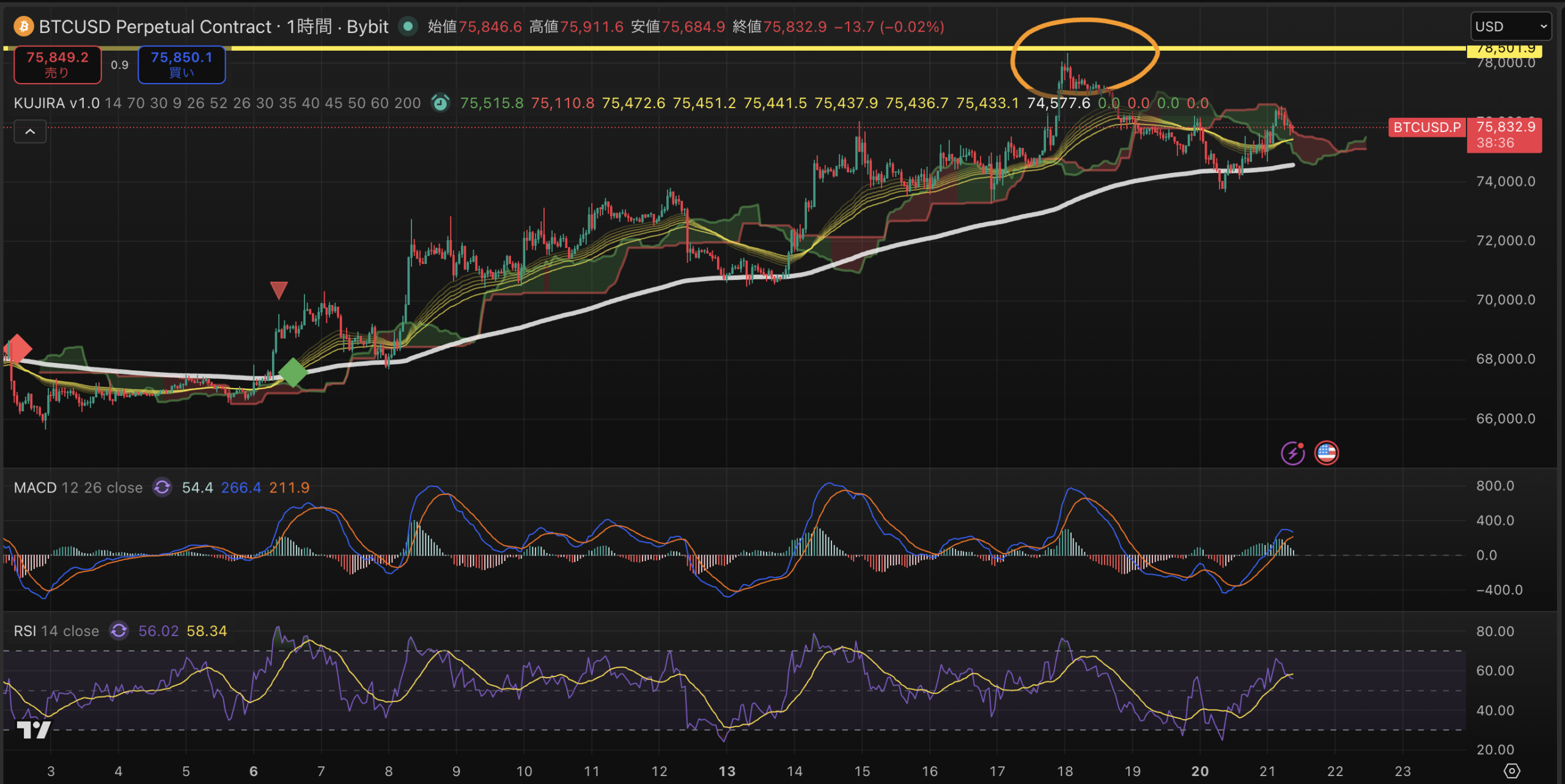Screen dimensions: 1565x784
Task: Open the BTCUSD Perpetual Contract symbol title
Action: [x=155, y=26]
